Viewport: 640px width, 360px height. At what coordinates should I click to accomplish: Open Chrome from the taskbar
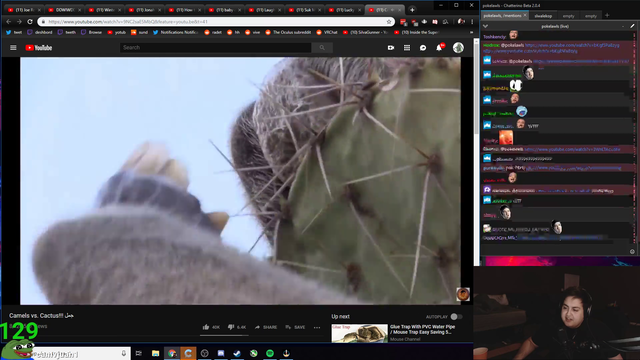(172, 353)
